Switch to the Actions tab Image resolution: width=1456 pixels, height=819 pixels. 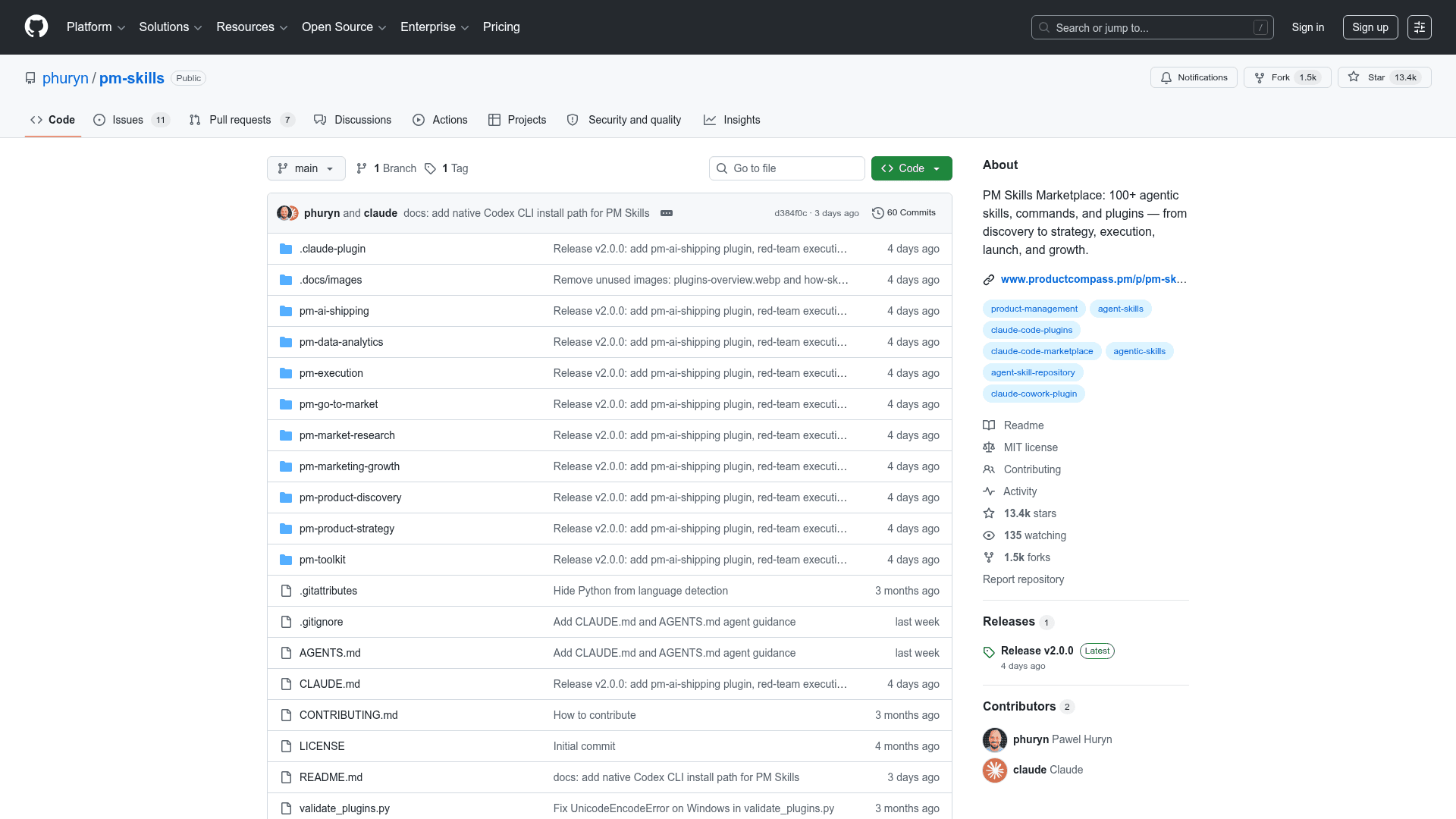pyautogui.click(x=440, y=120)
